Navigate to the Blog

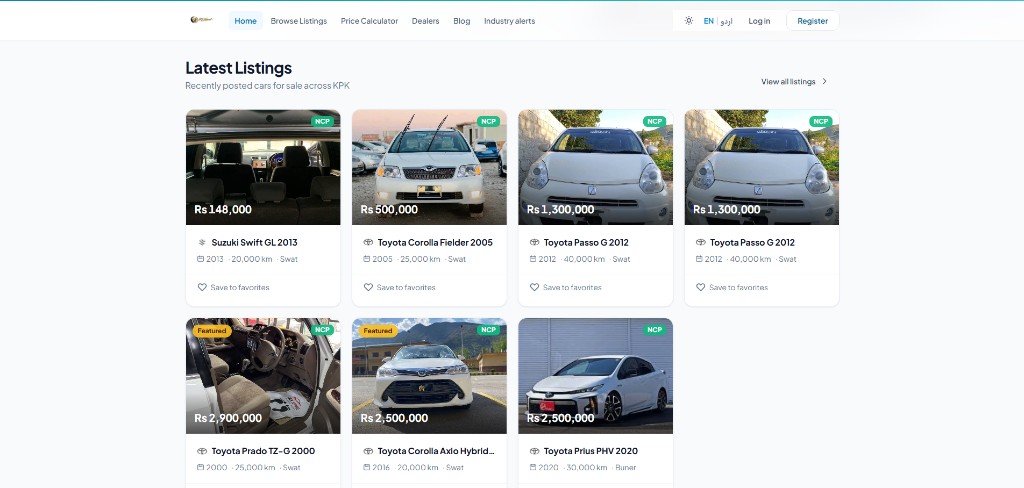(x=462, y=21)
